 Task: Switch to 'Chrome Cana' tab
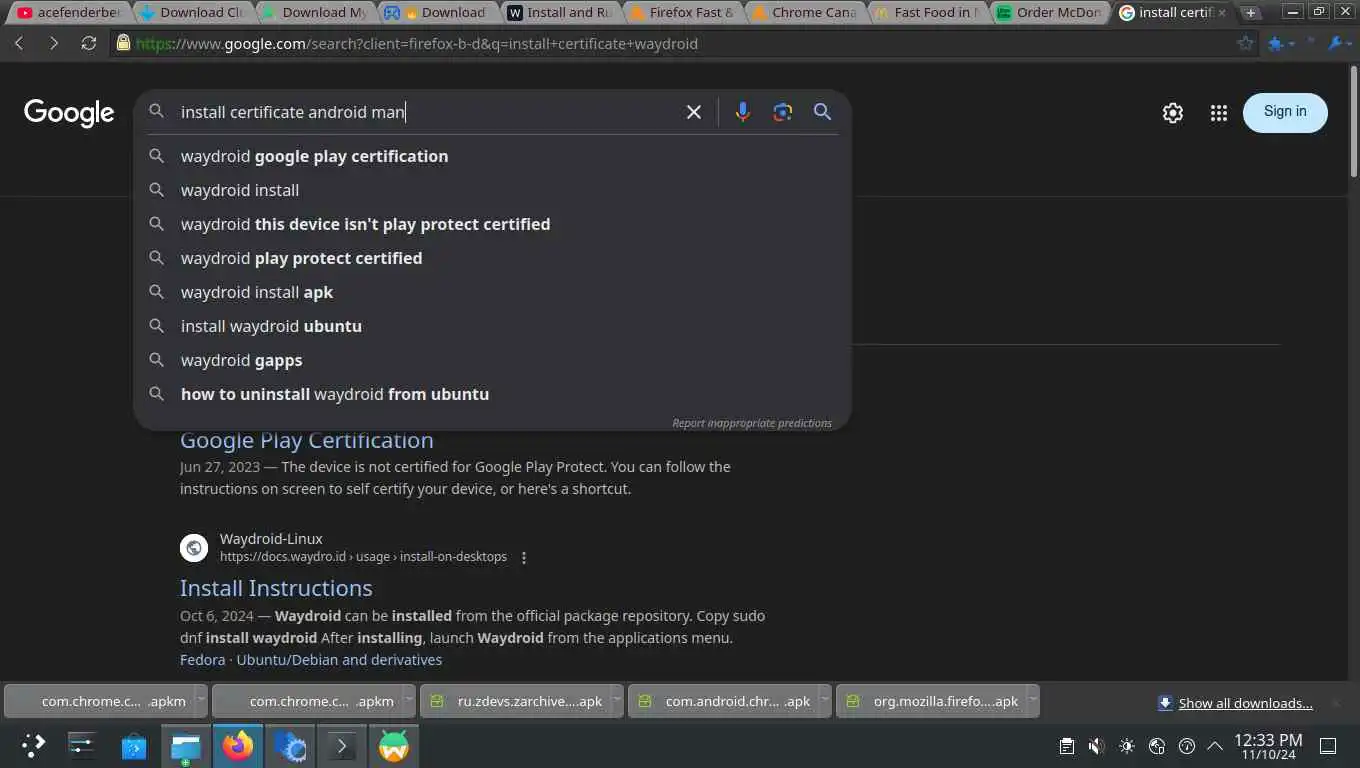803,12
